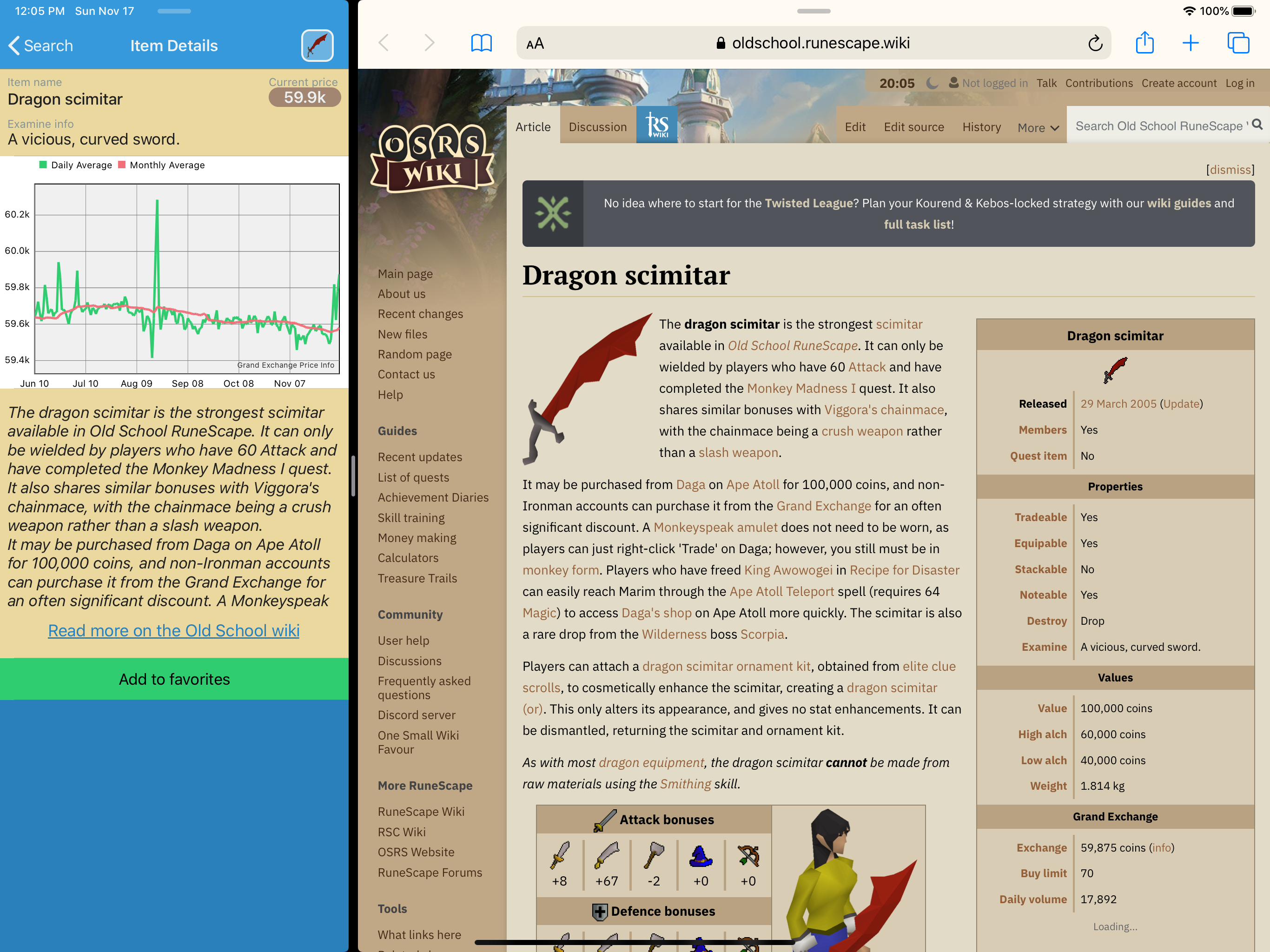Screen dimensions: 1270x952
Task: Open Safari bookmarks book icon
Action: pyautogui.click(x=481, y=43)
